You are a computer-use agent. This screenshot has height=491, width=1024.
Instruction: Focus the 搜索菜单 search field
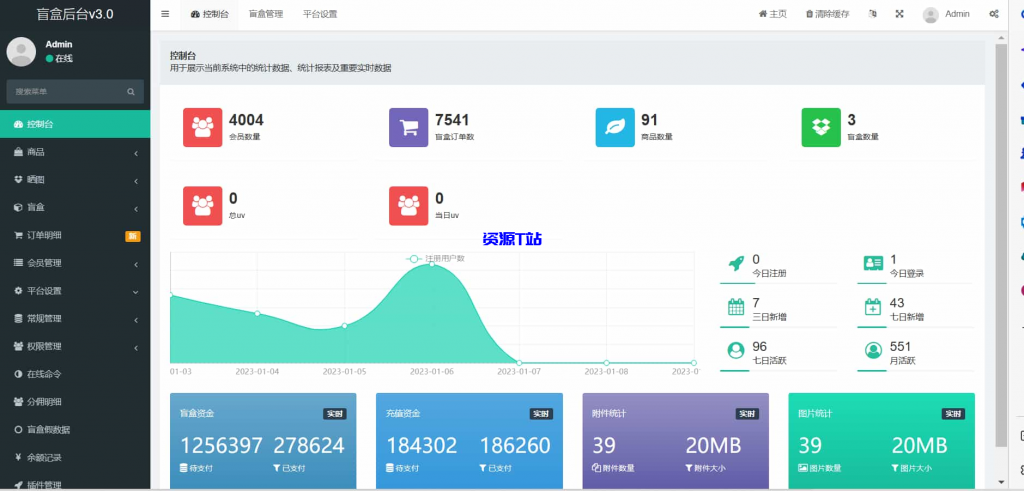[65, 92]
